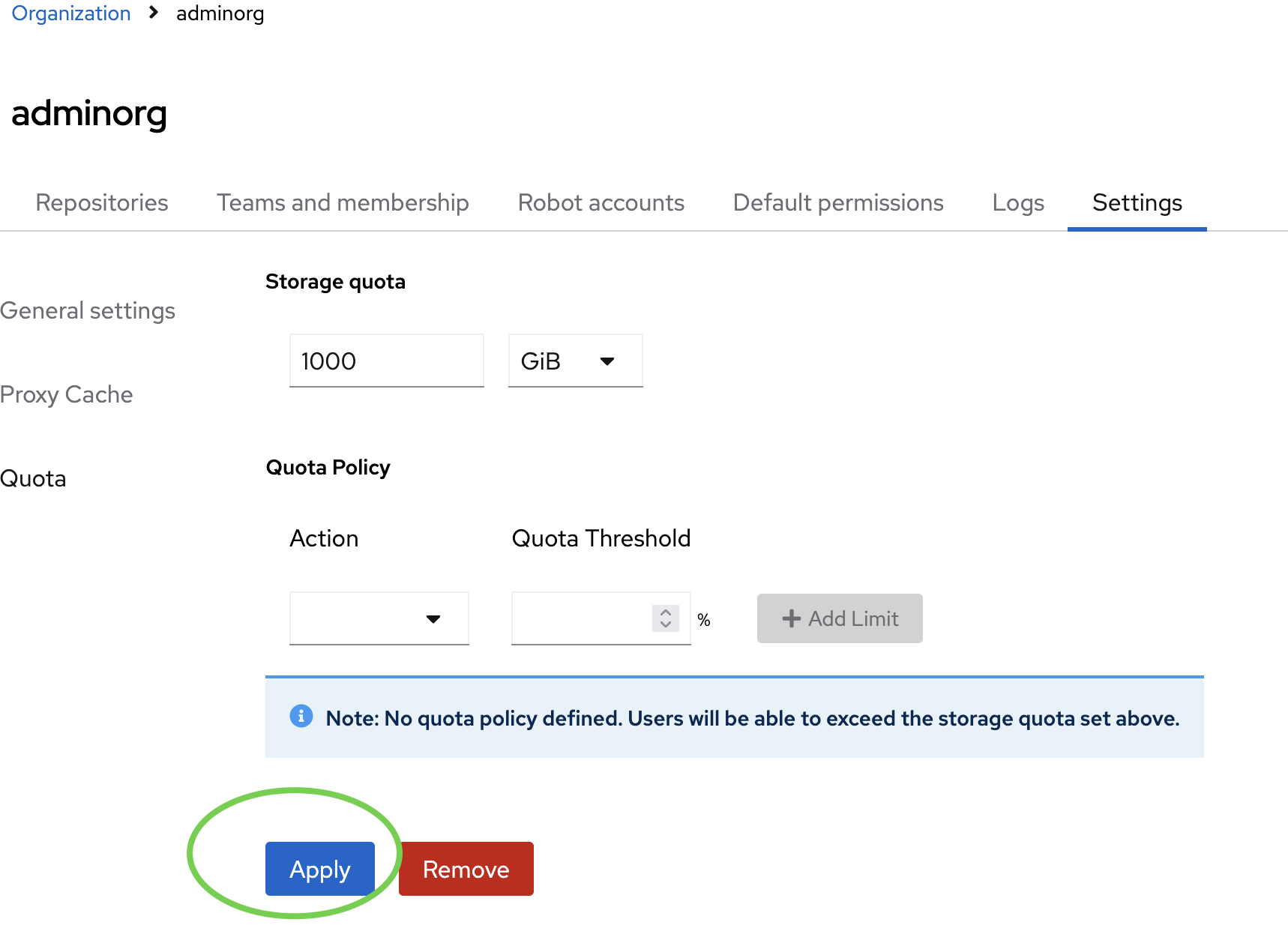View the Logs tab
Screen dimensions: 1288x931
pos(1017,202)
